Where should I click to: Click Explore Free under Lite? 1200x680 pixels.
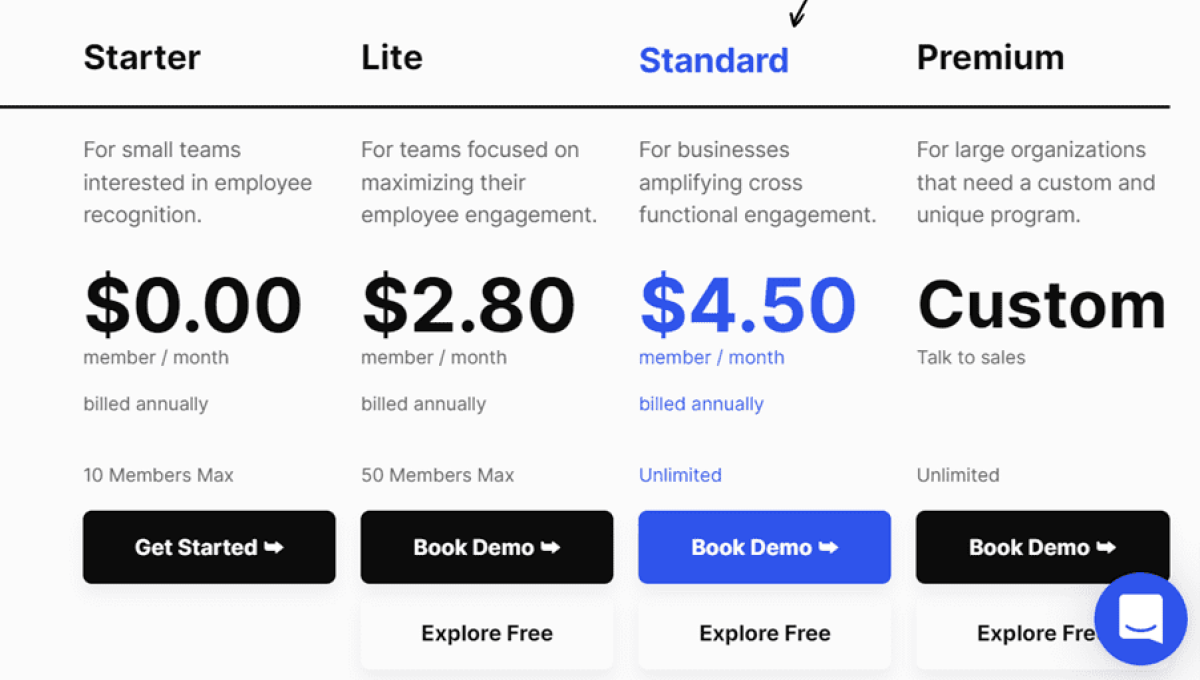487,633
